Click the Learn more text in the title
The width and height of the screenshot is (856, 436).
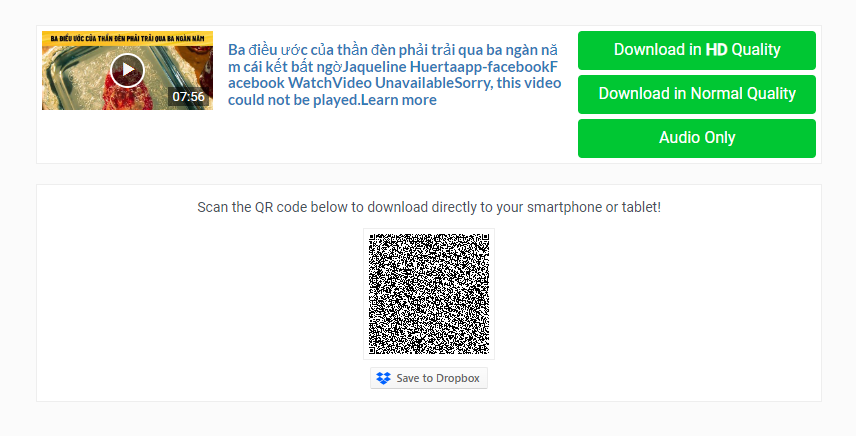pyautogui.click(x=399, y=100)
